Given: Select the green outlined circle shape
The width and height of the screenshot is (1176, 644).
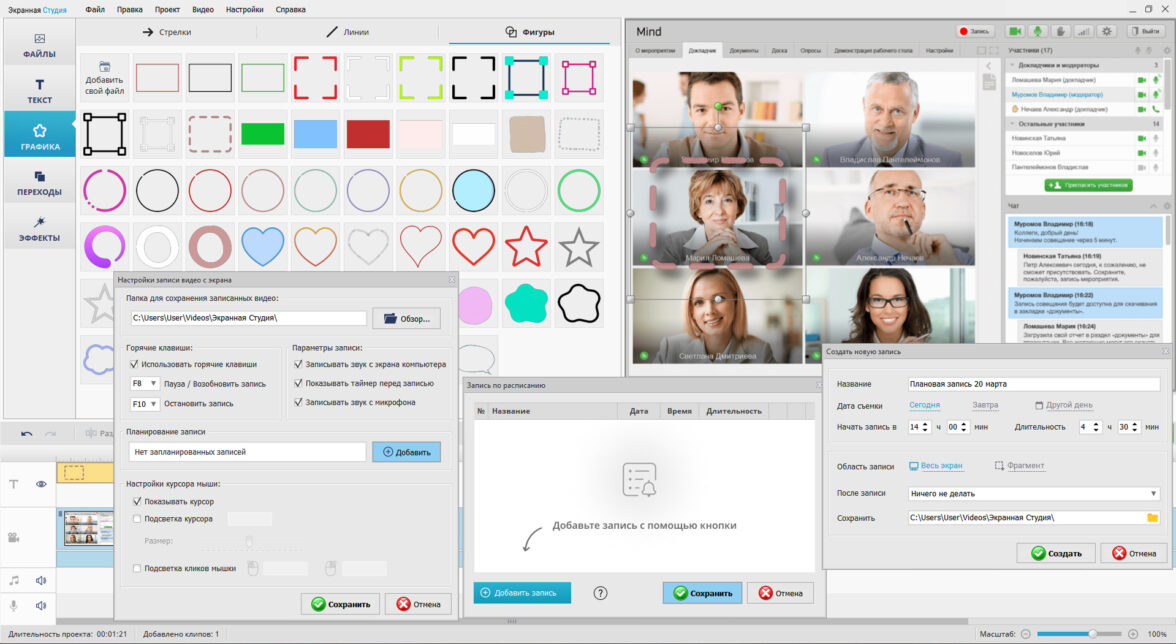Looking at the screenshot, I should pyautogui.click(x=578, y=190).
